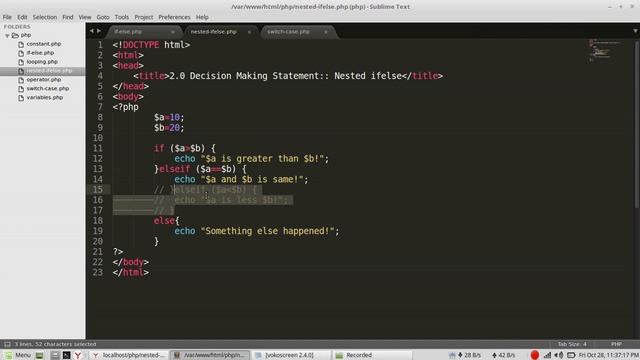
Task: Open the Tools menu
Action: [122, 17]
